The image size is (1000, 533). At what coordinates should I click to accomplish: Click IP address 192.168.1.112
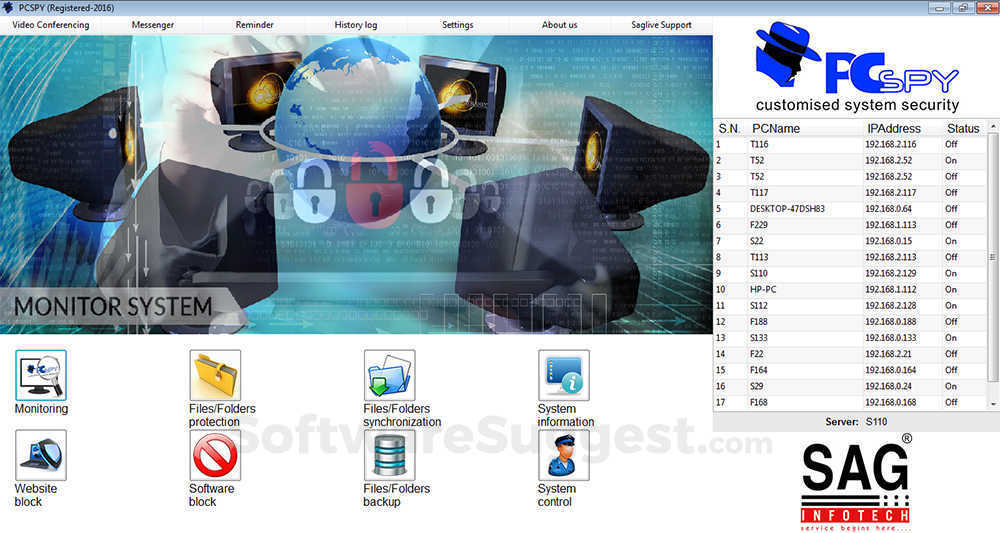coord(890,289)
